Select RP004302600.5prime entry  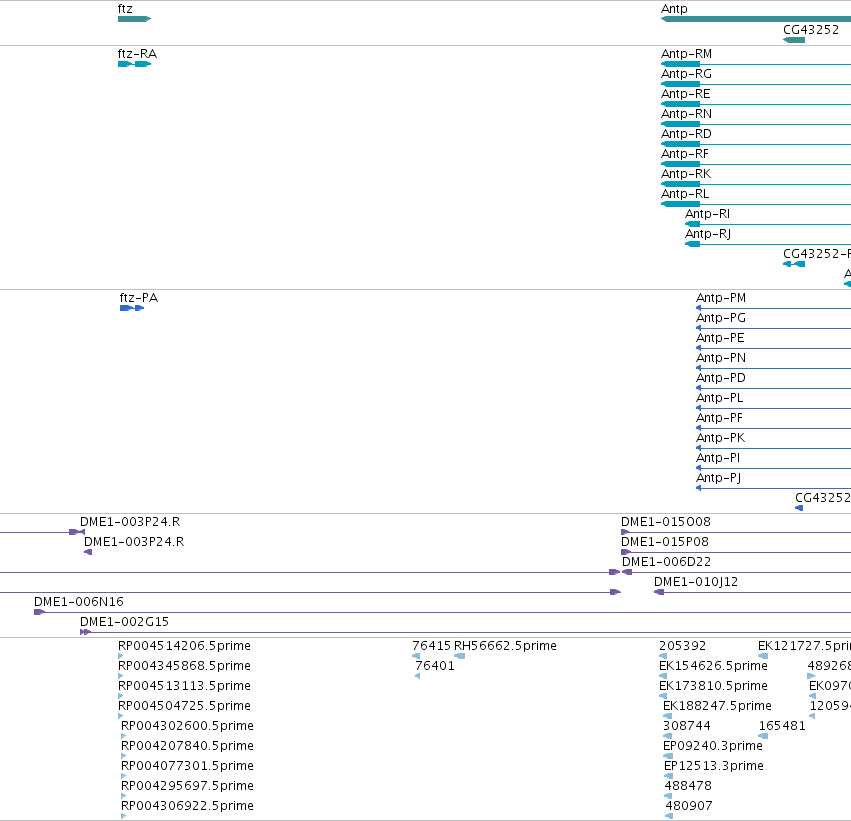point(187,726)
